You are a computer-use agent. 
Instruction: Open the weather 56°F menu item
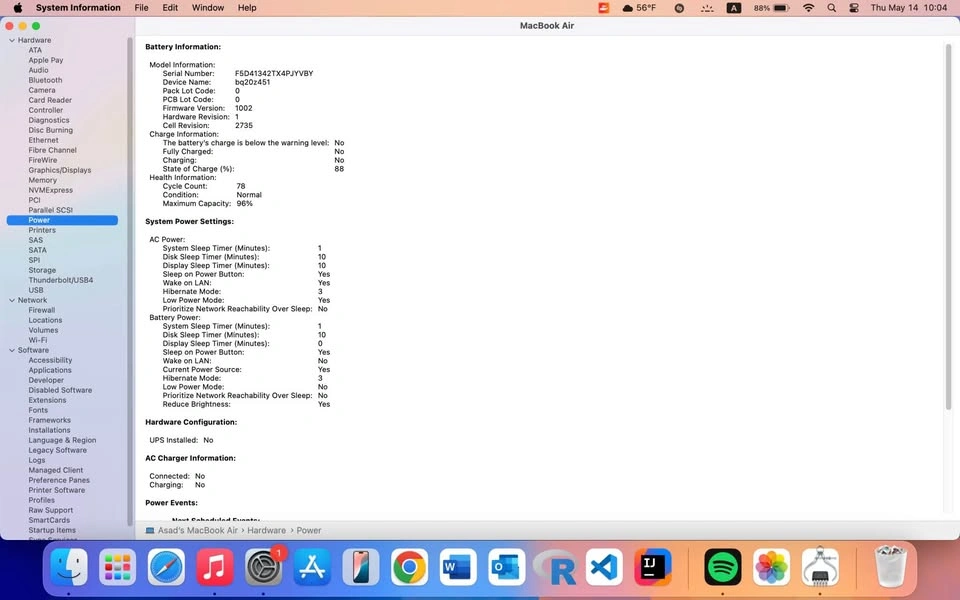tap(639, 8)
